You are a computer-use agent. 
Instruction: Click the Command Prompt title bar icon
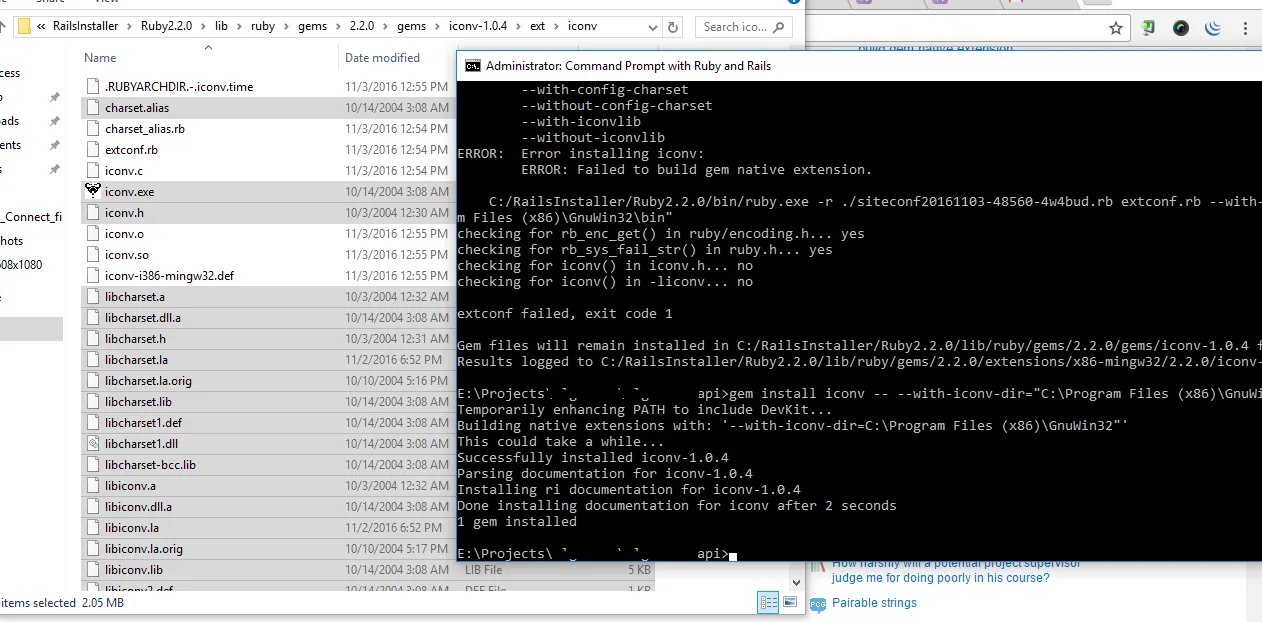click(x=472, y=66)
